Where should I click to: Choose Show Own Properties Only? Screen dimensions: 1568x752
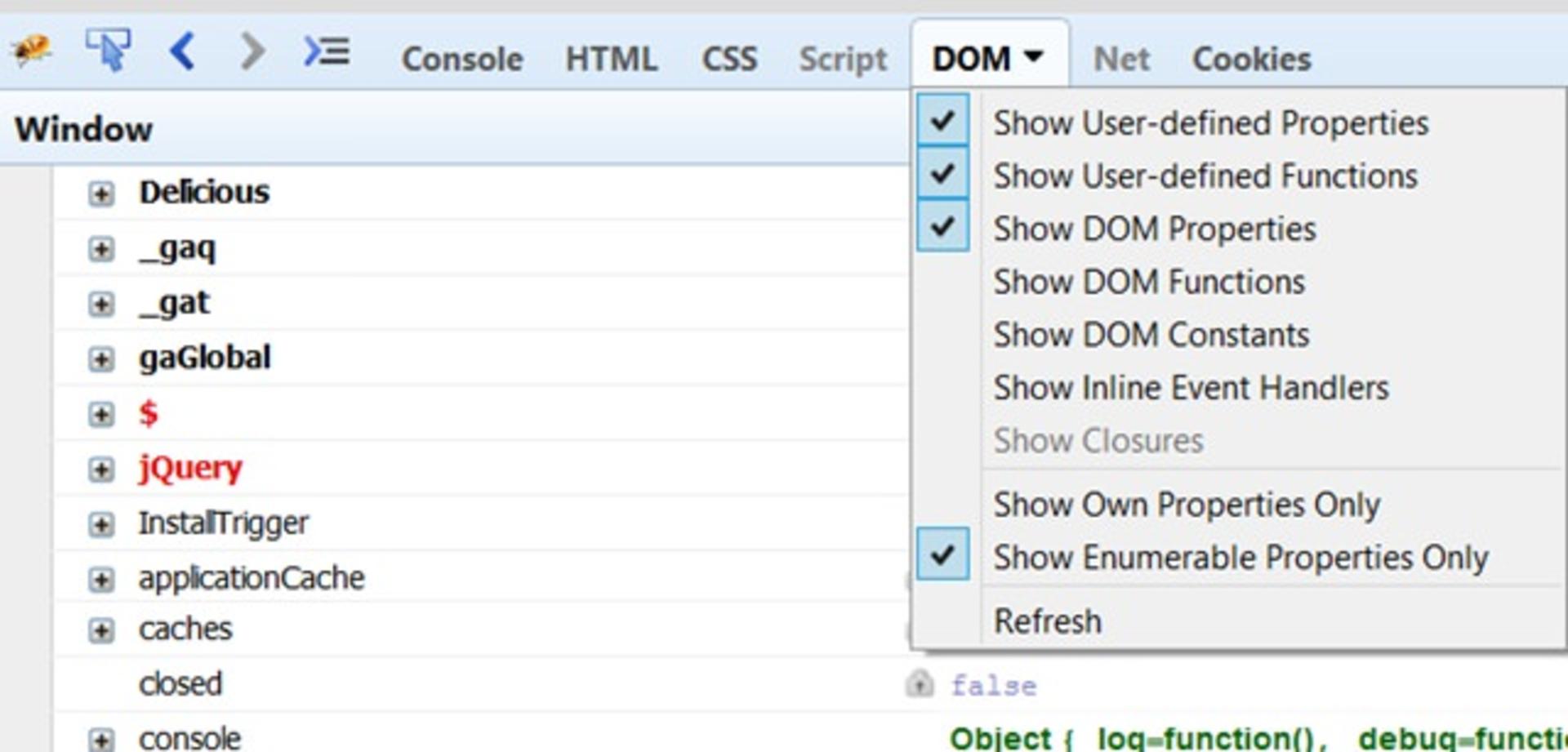pyautogui.click(x=1187, y=505)
